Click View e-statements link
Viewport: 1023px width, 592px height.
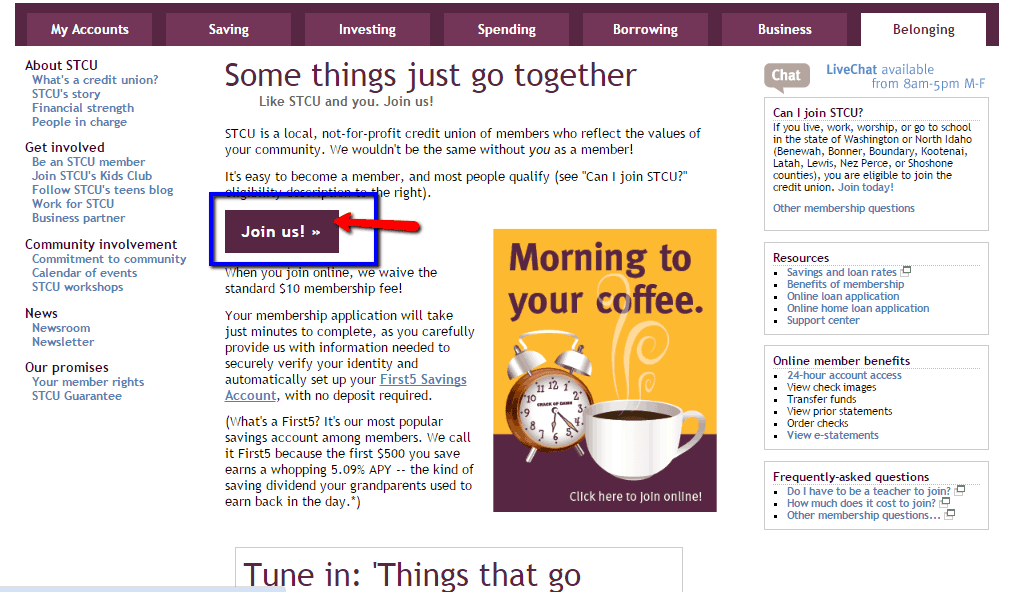click(832, 435)
